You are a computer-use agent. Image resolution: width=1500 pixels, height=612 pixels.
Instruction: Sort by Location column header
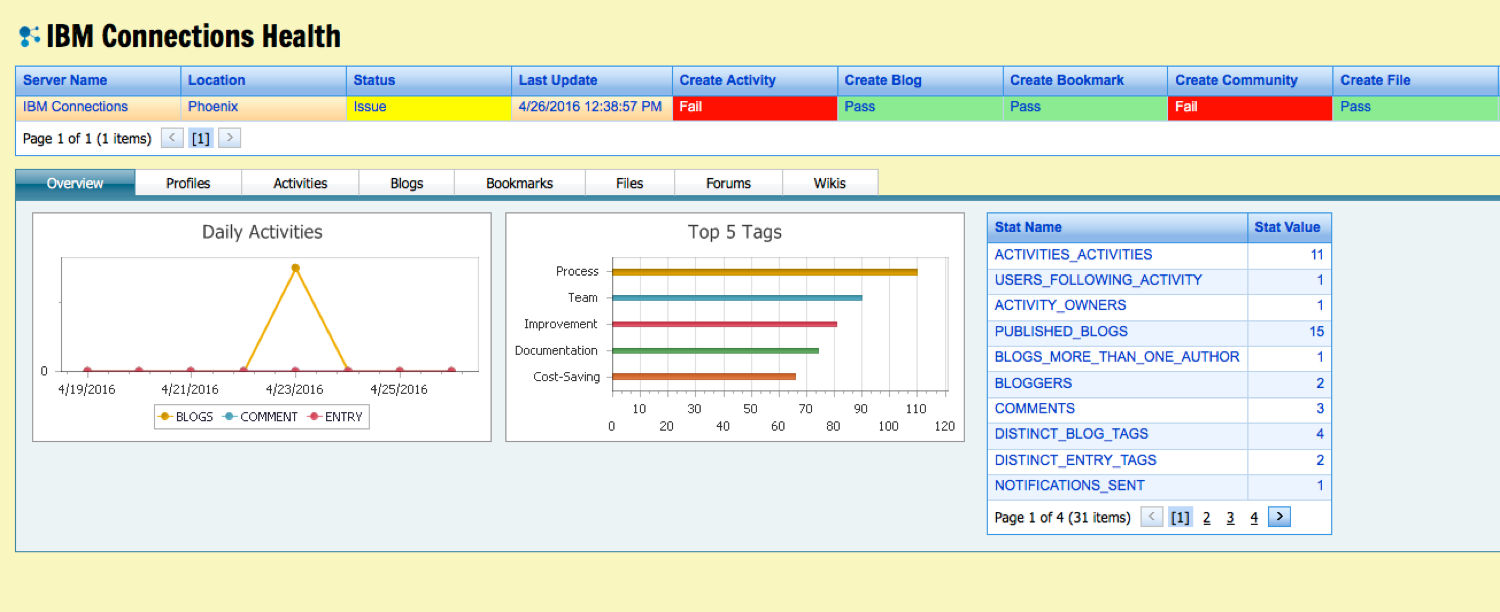pyautogui.click(x=263, y=80)
